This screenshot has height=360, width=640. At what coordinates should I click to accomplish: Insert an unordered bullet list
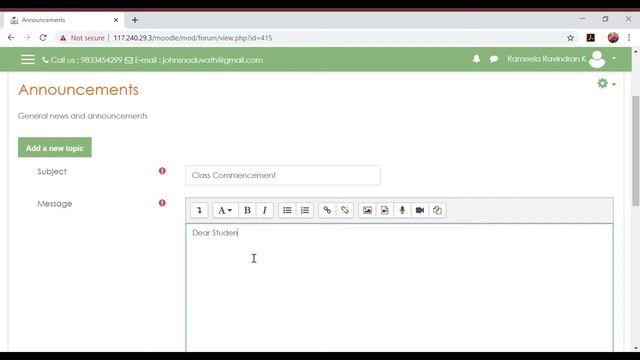click(287, 210)
